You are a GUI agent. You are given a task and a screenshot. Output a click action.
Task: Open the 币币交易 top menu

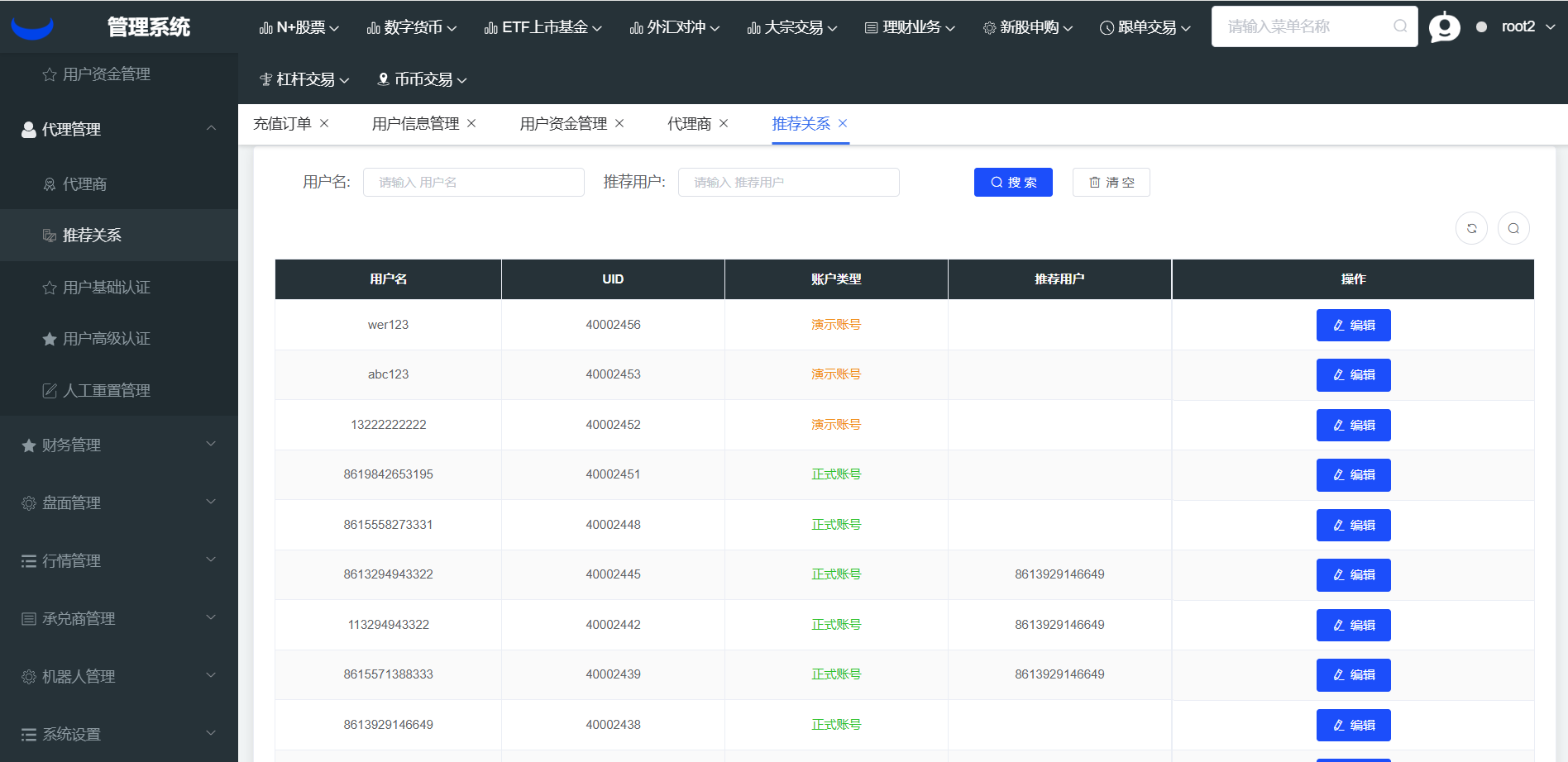pos(422,79)
